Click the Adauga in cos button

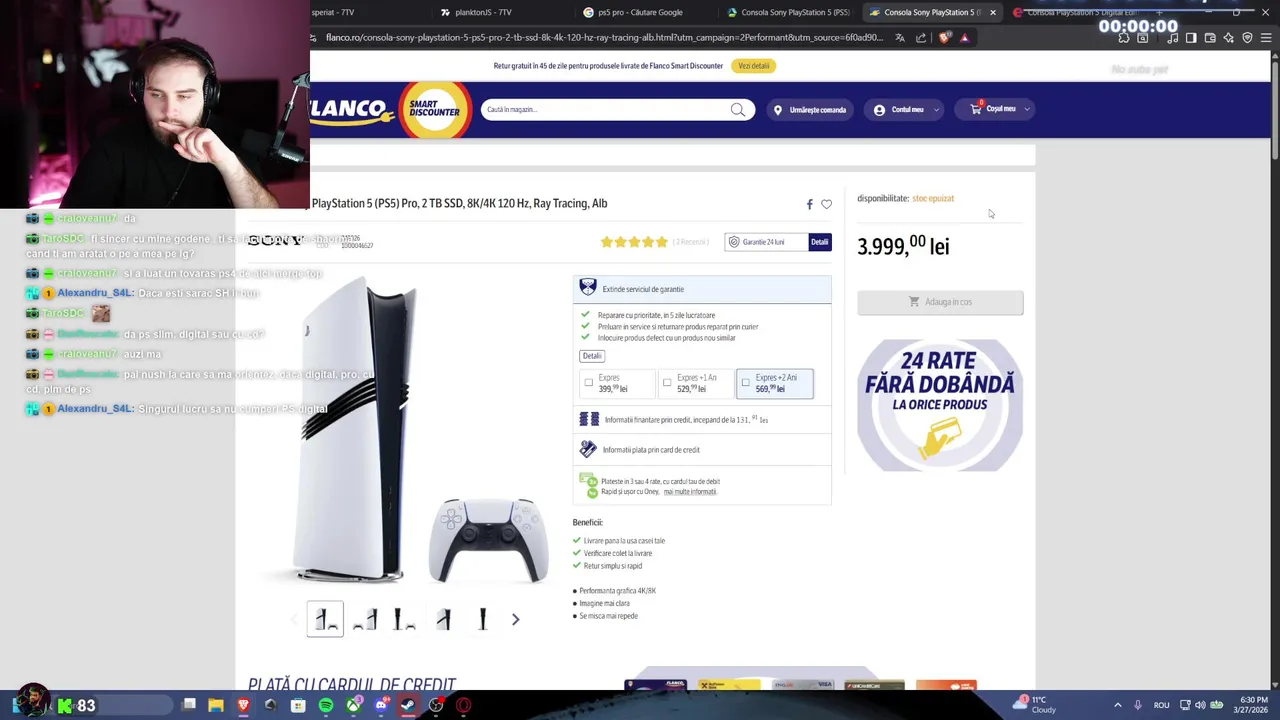[x=940, y=302]
